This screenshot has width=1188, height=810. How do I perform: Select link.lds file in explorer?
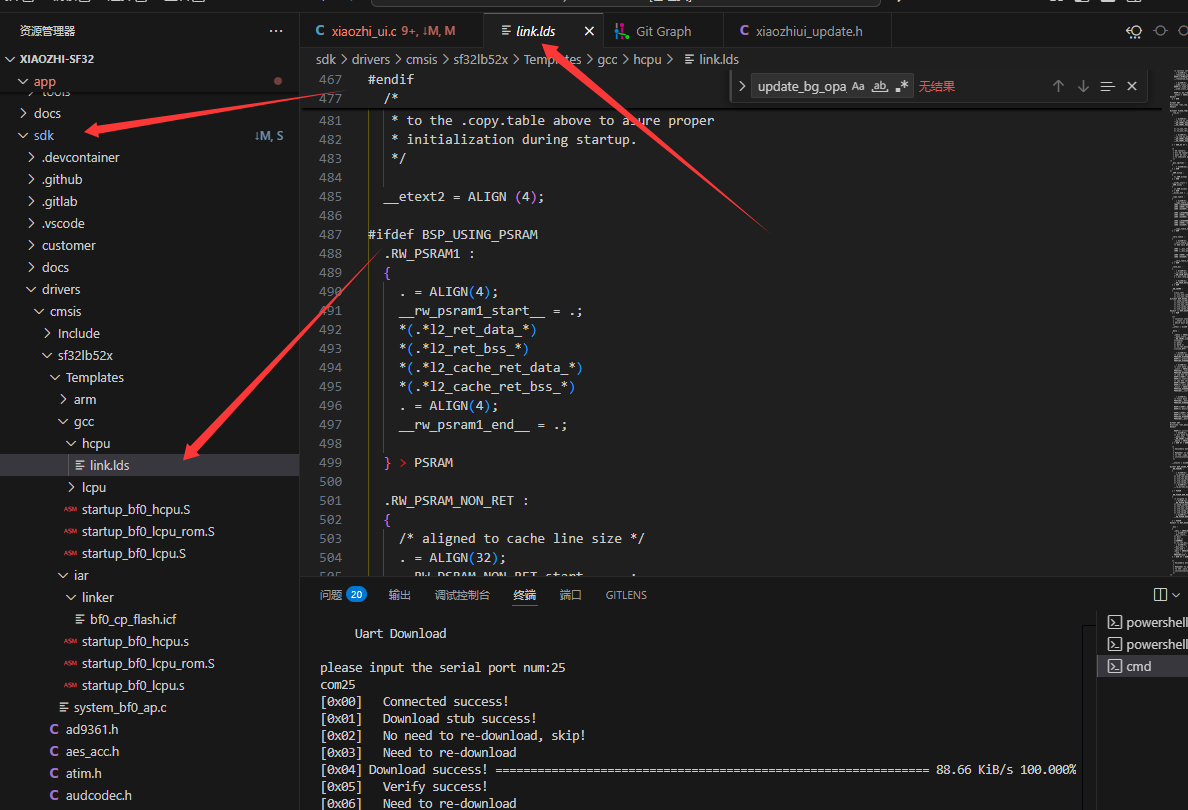tap(149, 464)
